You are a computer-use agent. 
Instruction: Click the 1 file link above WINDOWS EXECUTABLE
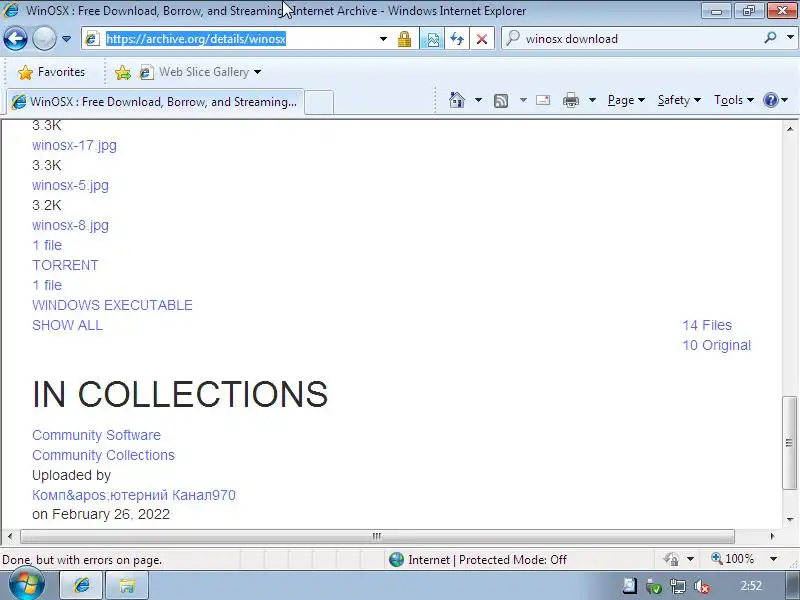(x=47, y=285)
